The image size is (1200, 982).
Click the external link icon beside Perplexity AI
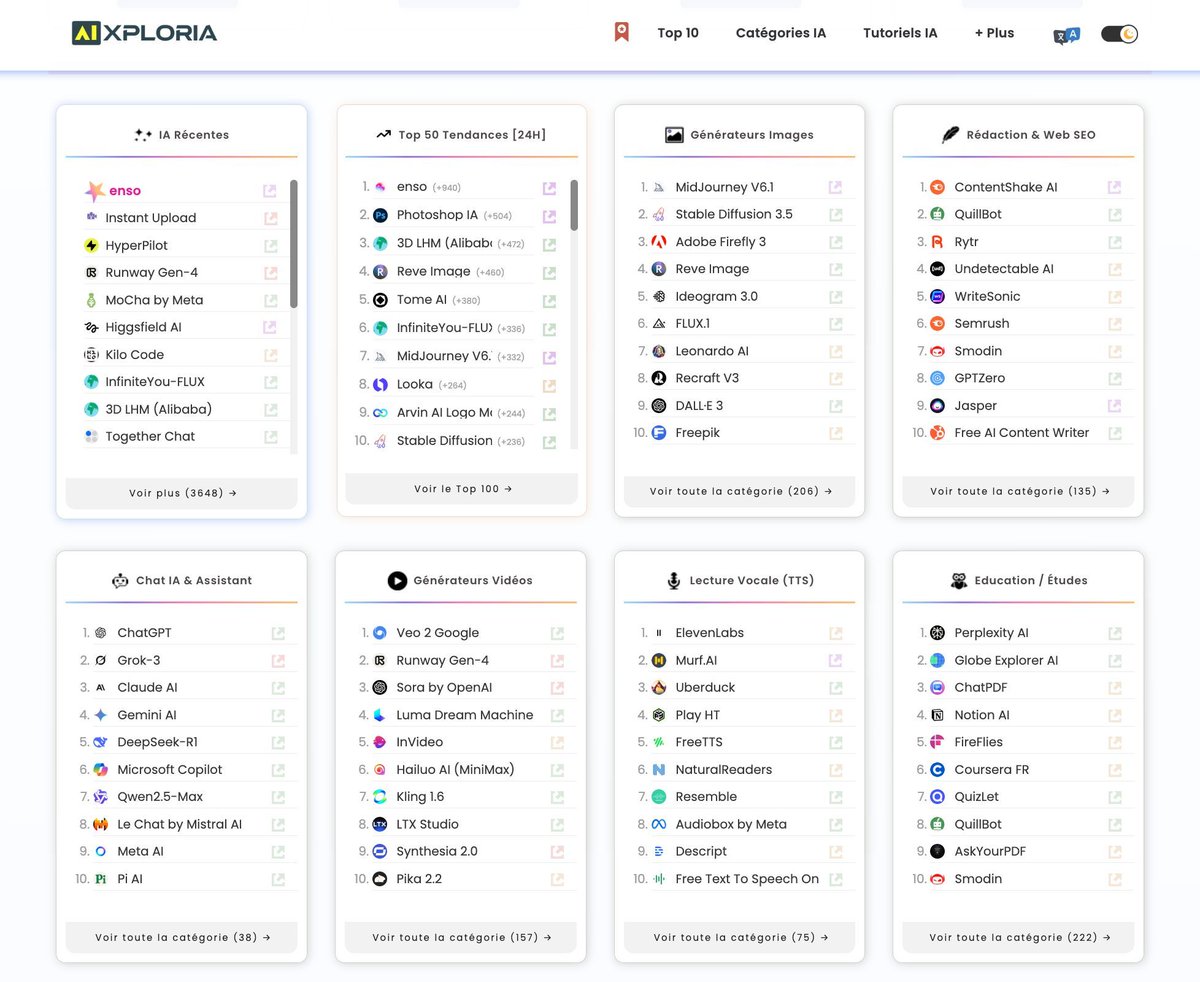point(1114,633)
